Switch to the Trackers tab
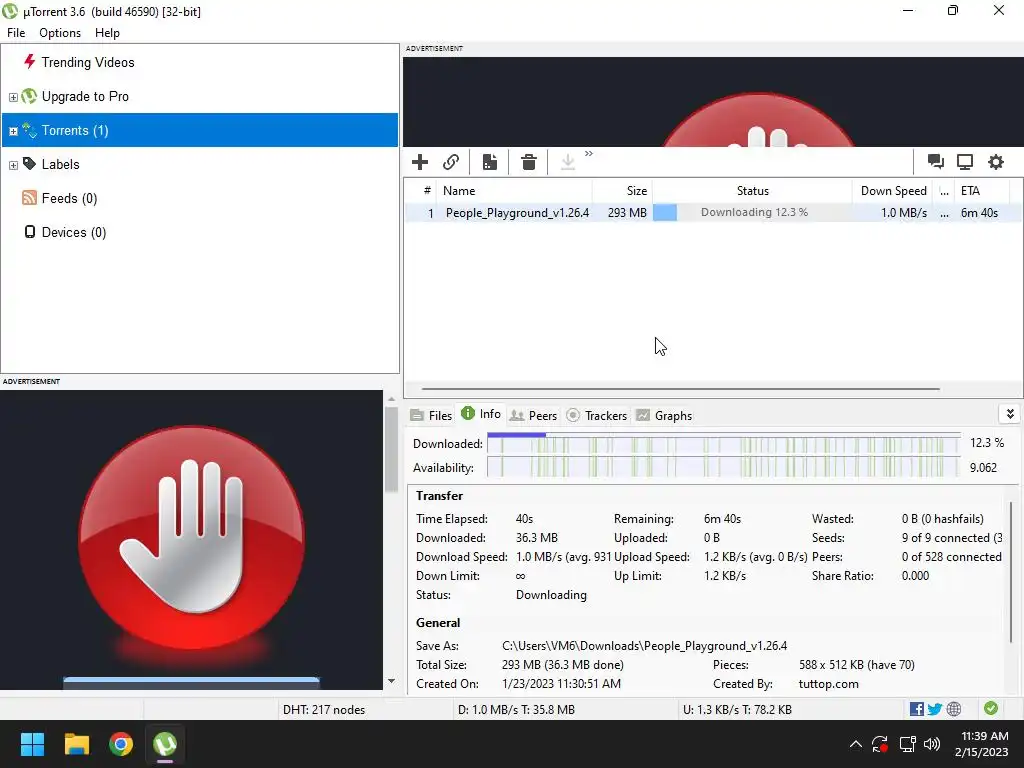 pyautogui.click(x=597, y=415)
